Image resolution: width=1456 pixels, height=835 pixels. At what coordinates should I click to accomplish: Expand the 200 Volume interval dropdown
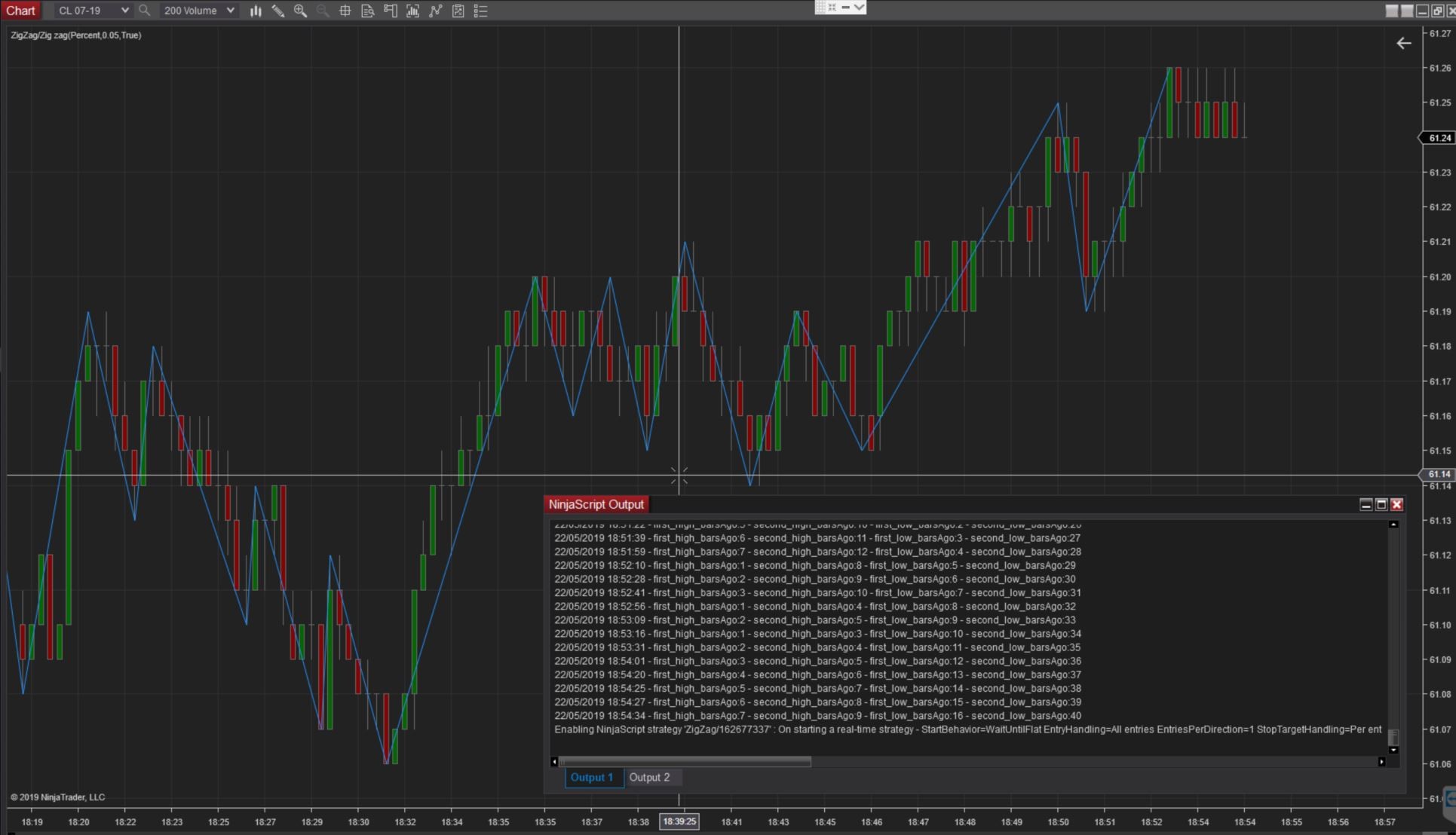[230, 11]
